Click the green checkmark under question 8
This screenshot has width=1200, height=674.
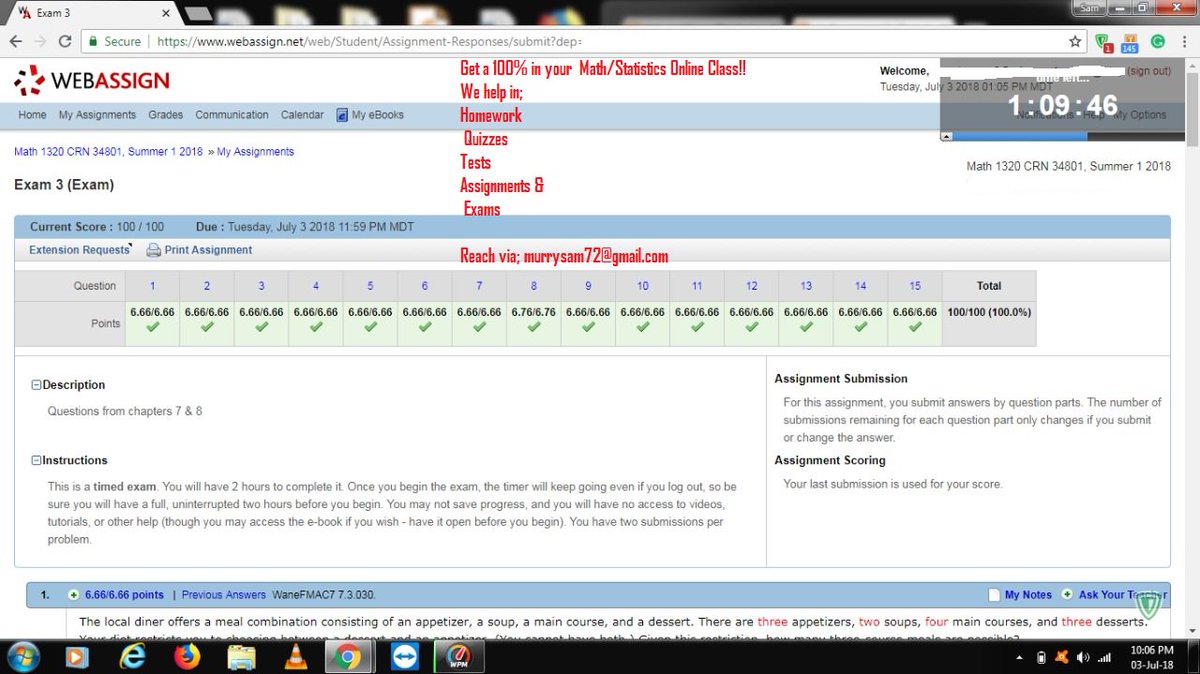coord(533,327)
